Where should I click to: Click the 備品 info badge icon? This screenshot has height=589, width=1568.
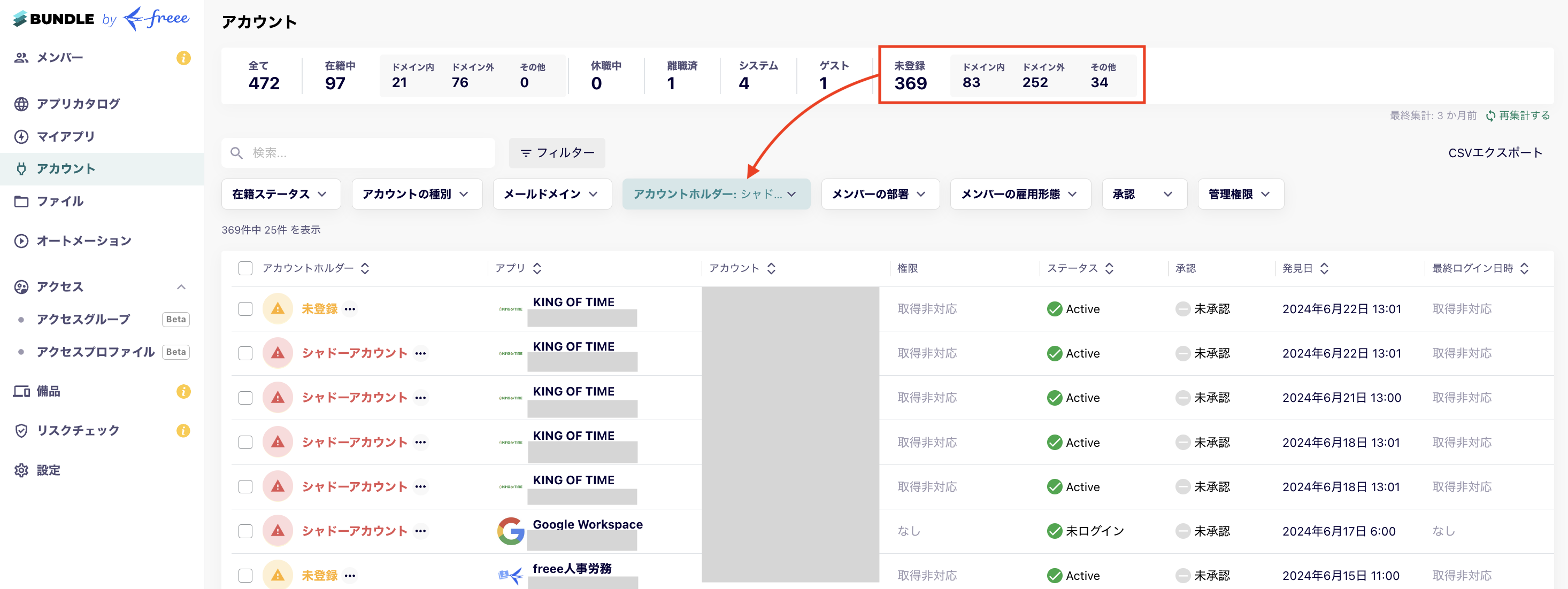[185, 392]
